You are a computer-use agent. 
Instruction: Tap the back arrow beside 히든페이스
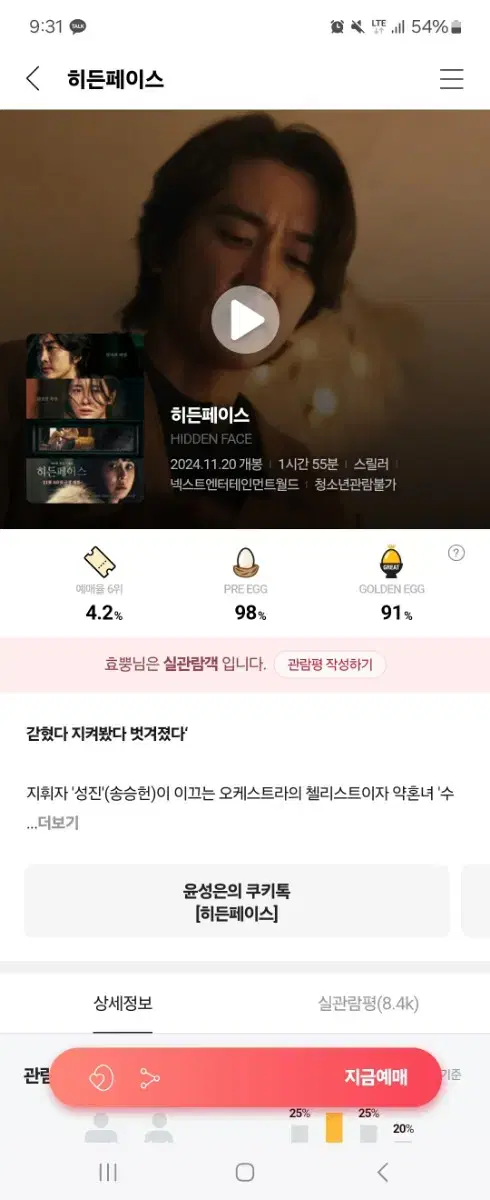point(33,79)
